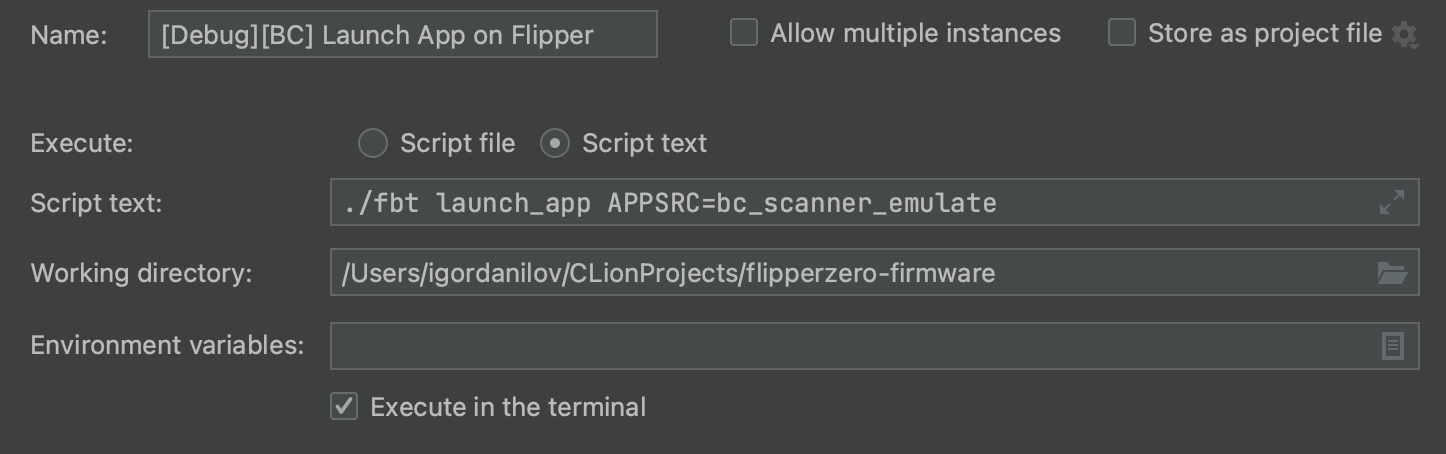
Task: Click the "Environment variables:" label
Action: [167, 346]
